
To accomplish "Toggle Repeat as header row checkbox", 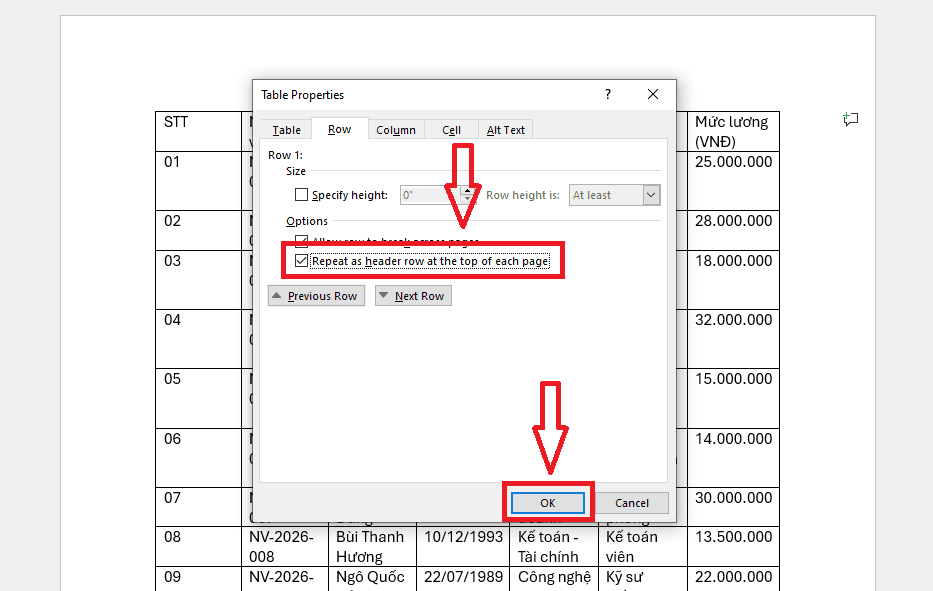I will (302, 261).
